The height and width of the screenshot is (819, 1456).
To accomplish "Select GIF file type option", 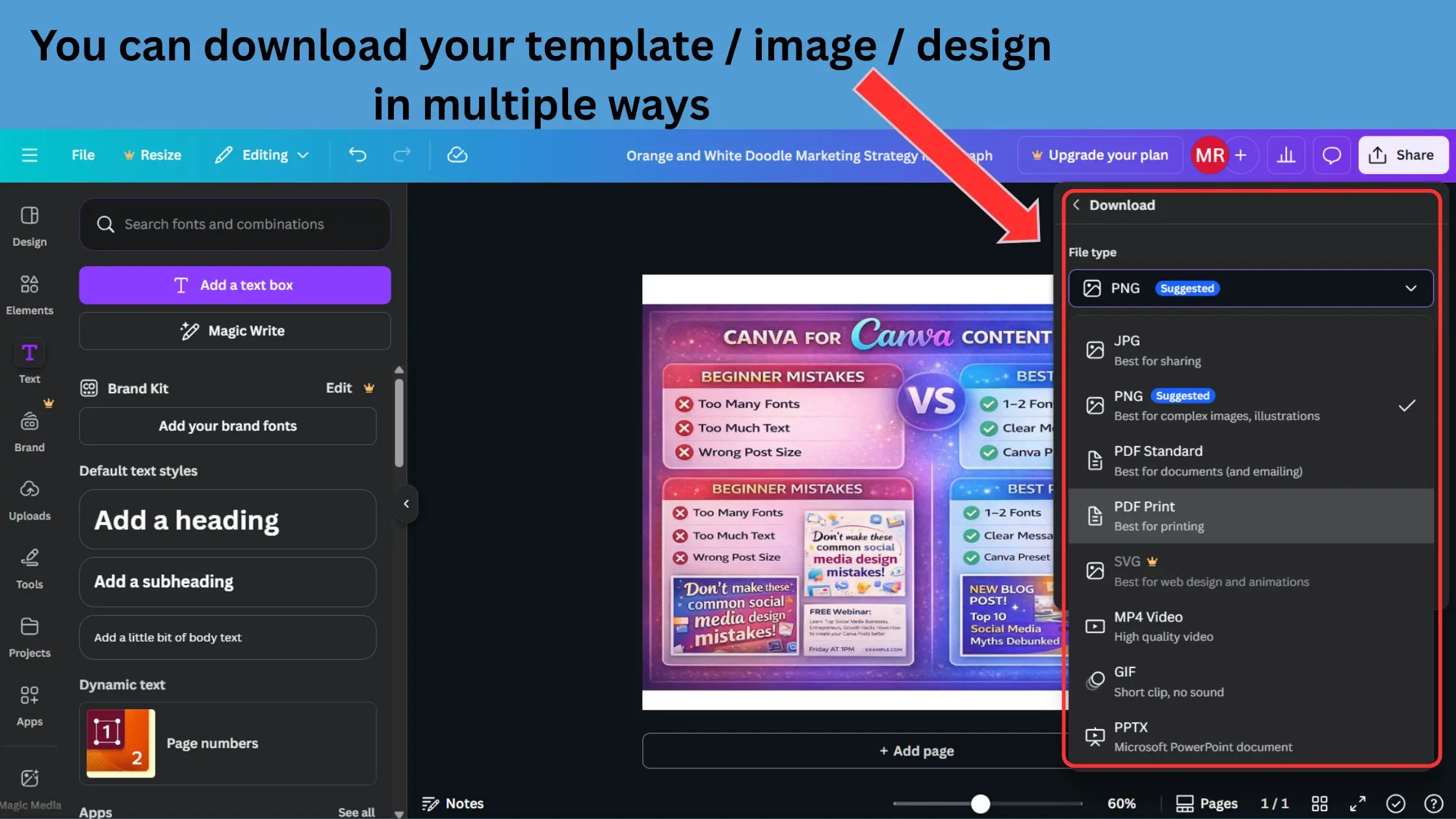I will [1251, 682].
